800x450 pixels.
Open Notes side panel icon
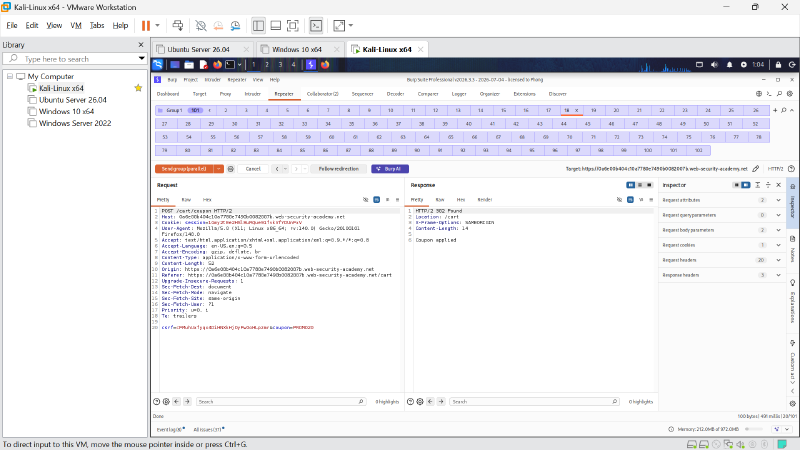[792, 239]
